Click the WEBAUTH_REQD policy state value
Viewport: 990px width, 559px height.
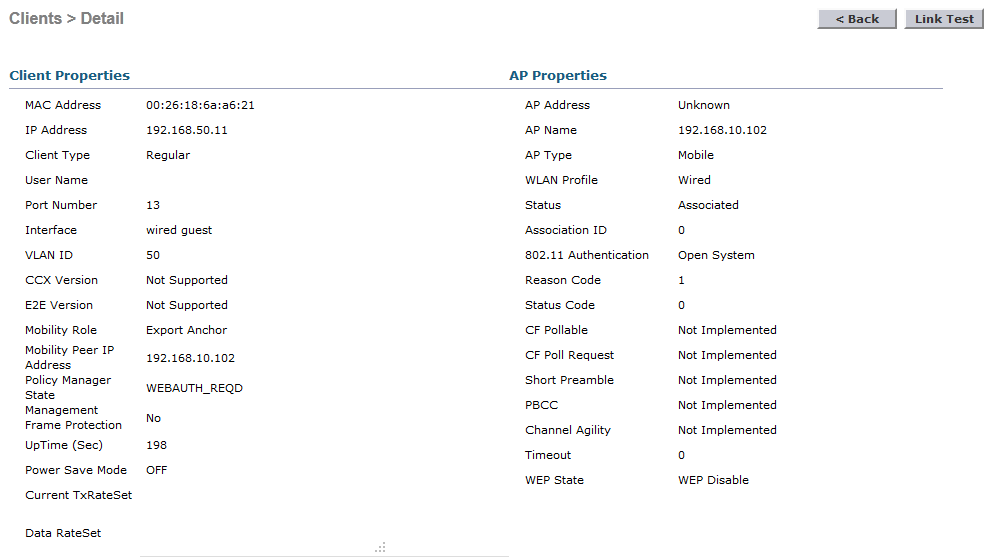pos(194,388)
